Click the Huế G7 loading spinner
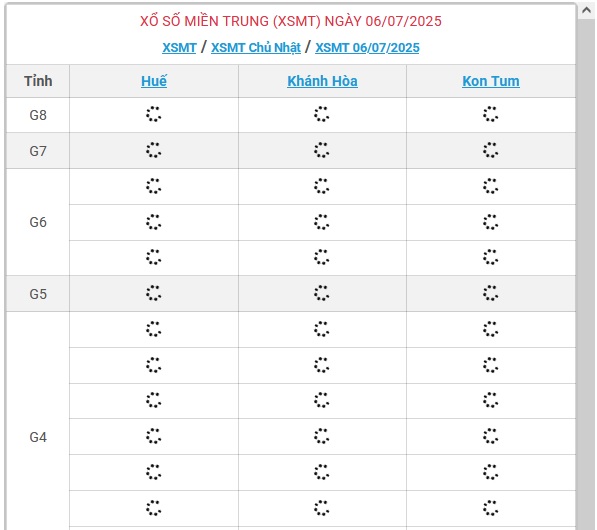The height and width of the screenshot is (530, 597). click(153, 150)
